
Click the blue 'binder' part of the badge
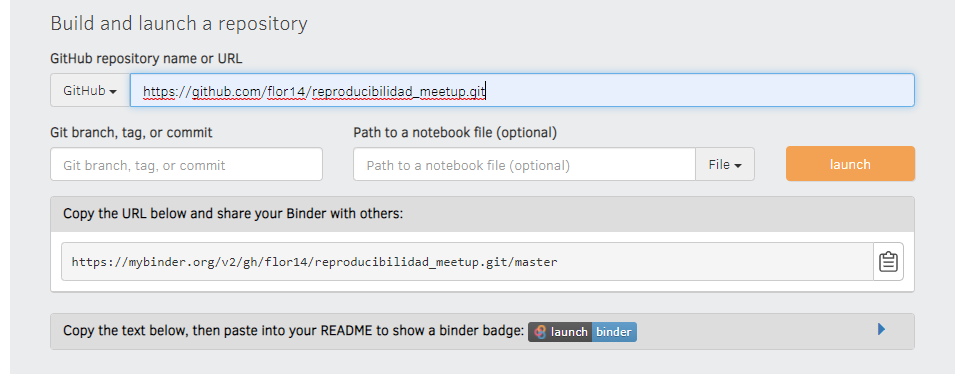point(614,332)
